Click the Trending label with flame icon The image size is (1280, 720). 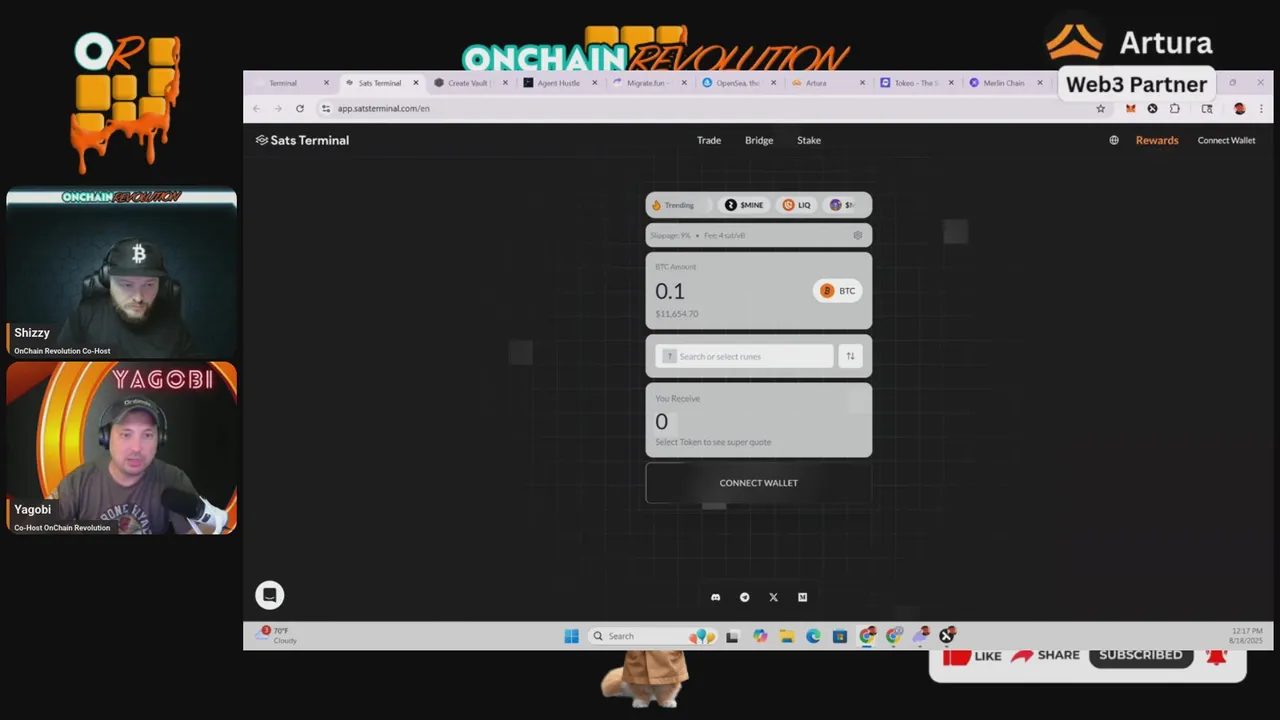click(672, 205)
